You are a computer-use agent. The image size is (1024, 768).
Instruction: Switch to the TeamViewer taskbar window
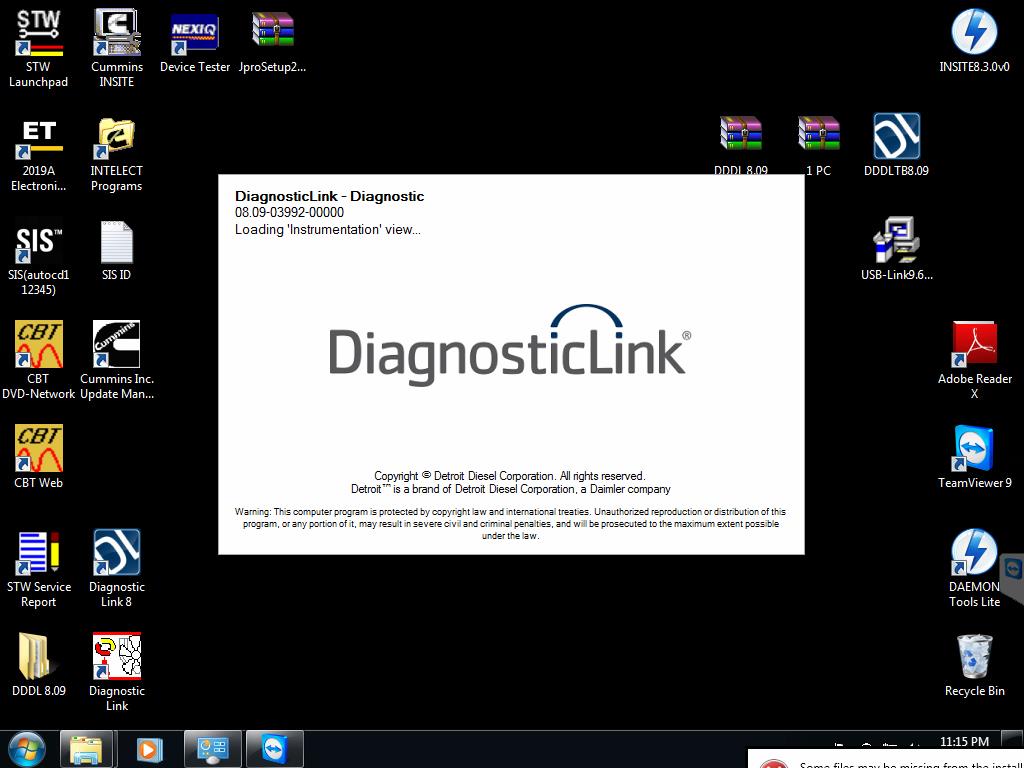275,749
